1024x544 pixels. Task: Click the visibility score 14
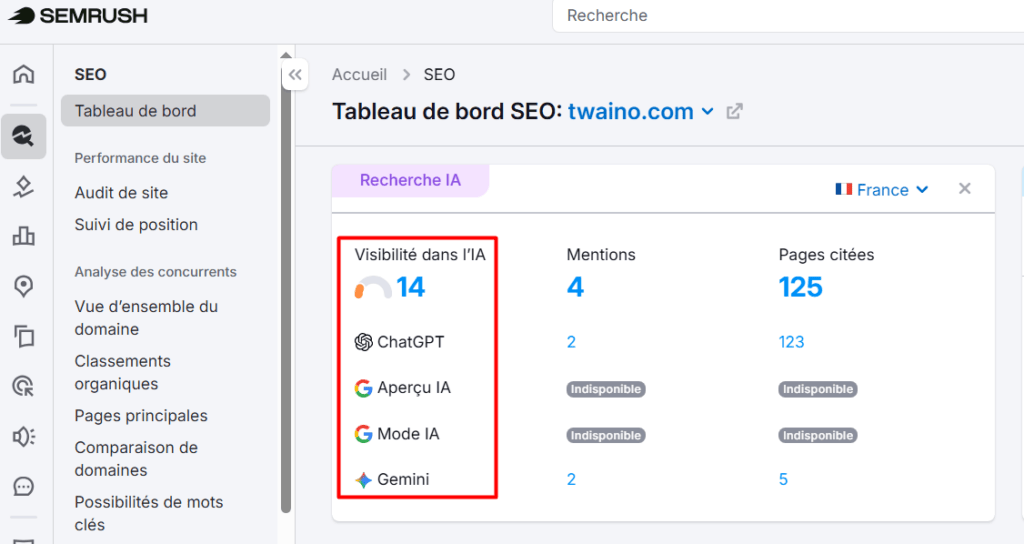(410, 287)
